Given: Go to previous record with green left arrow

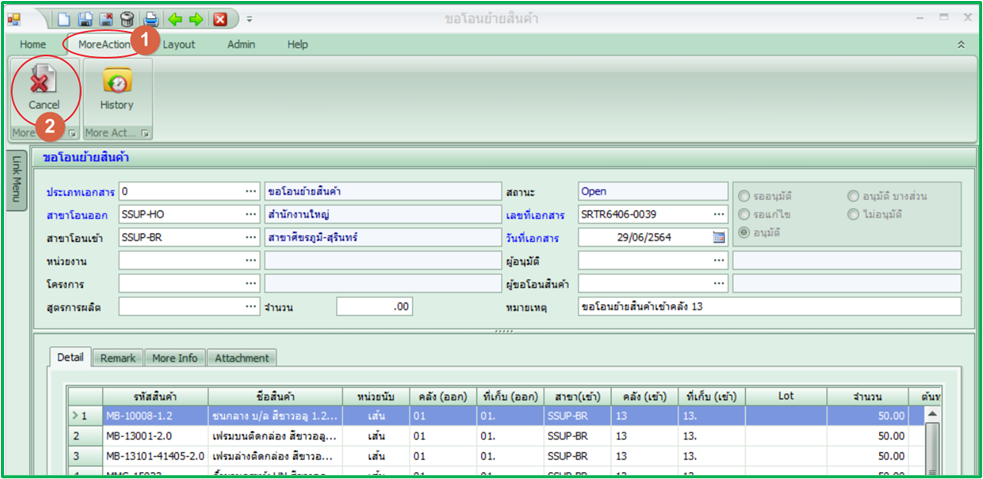Looking at the screenshot, I should 175,19.
